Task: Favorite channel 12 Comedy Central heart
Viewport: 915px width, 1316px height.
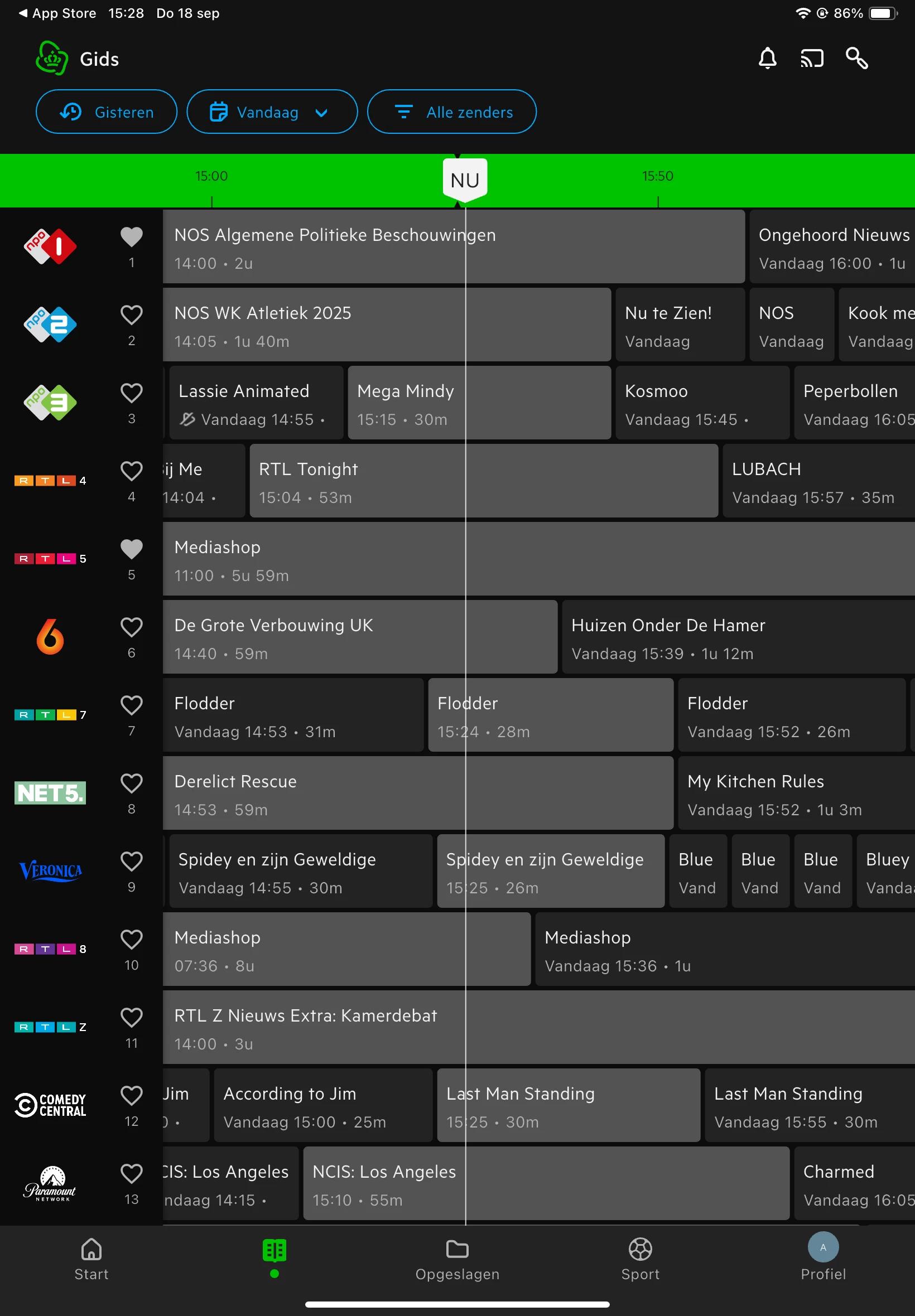Action: coord(131,1095)
